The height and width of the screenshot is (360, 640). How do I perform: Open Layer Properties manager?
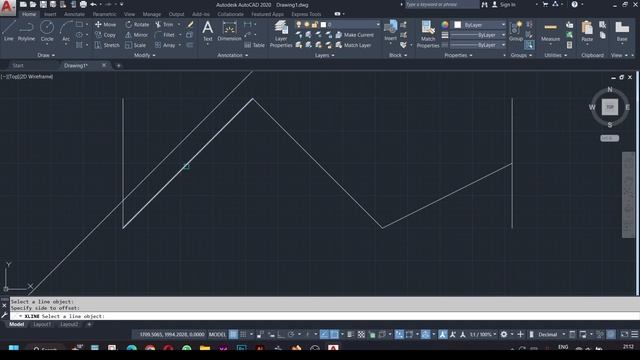(281, 34)
